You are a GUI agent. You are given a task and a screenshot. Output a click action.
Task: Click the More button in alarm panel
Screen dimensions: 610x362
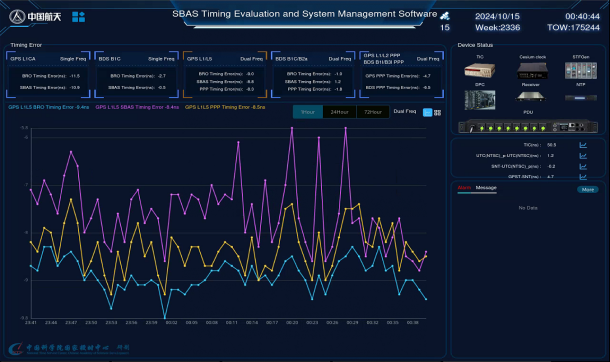(587, 189)
